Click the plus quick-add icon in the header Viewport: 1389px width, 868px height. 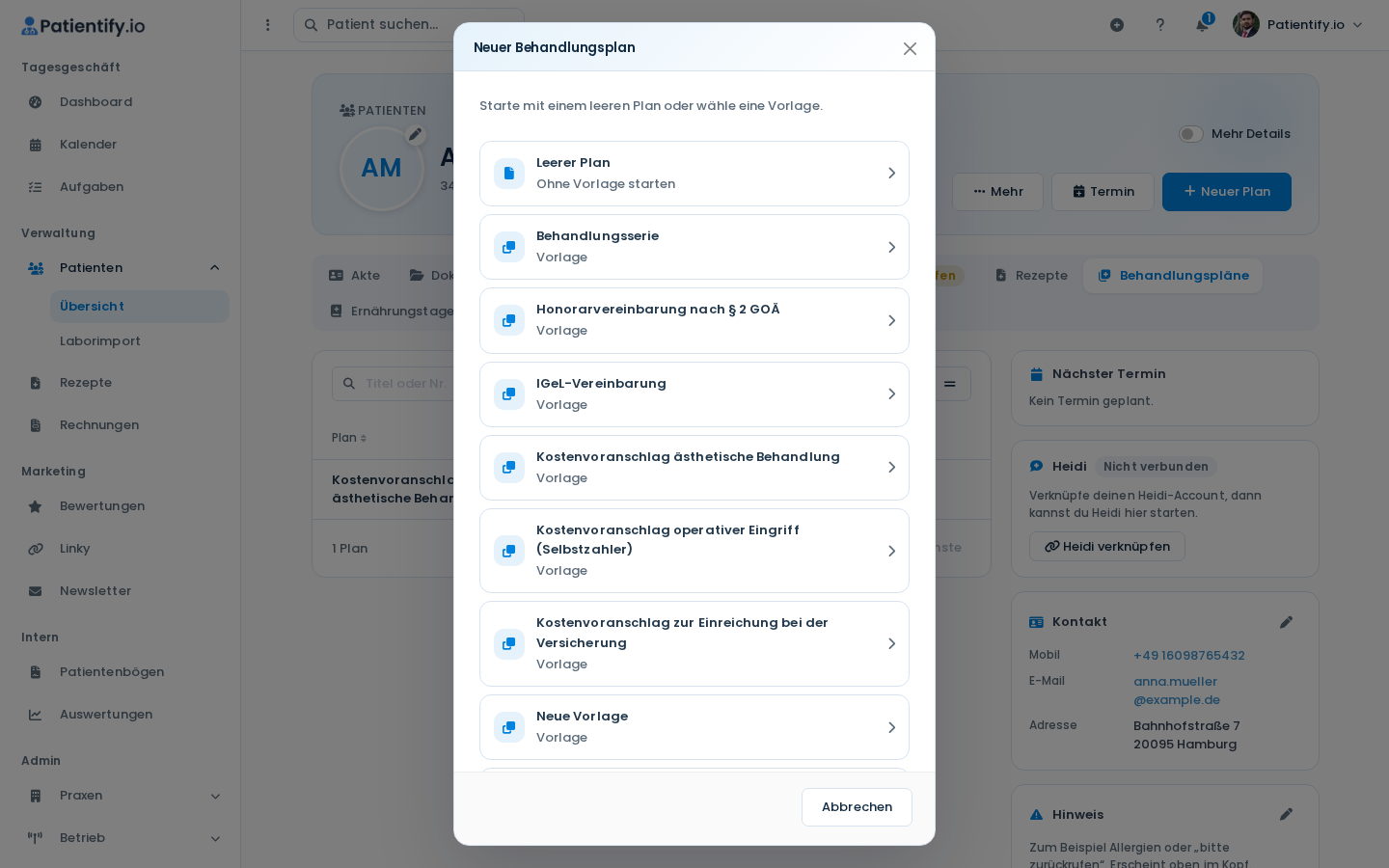1117,25
